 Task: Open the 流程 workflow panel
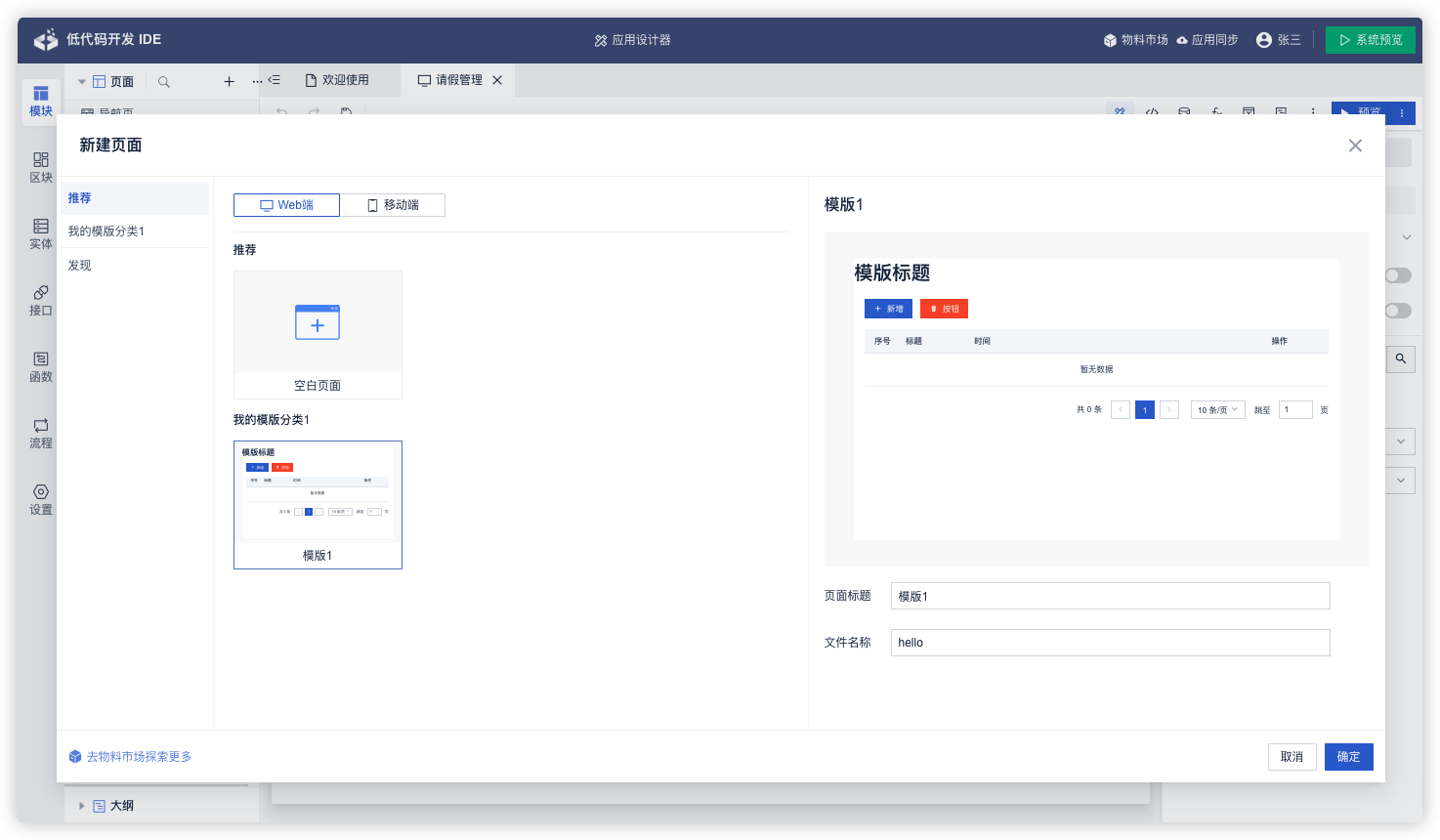pos(40,432)
